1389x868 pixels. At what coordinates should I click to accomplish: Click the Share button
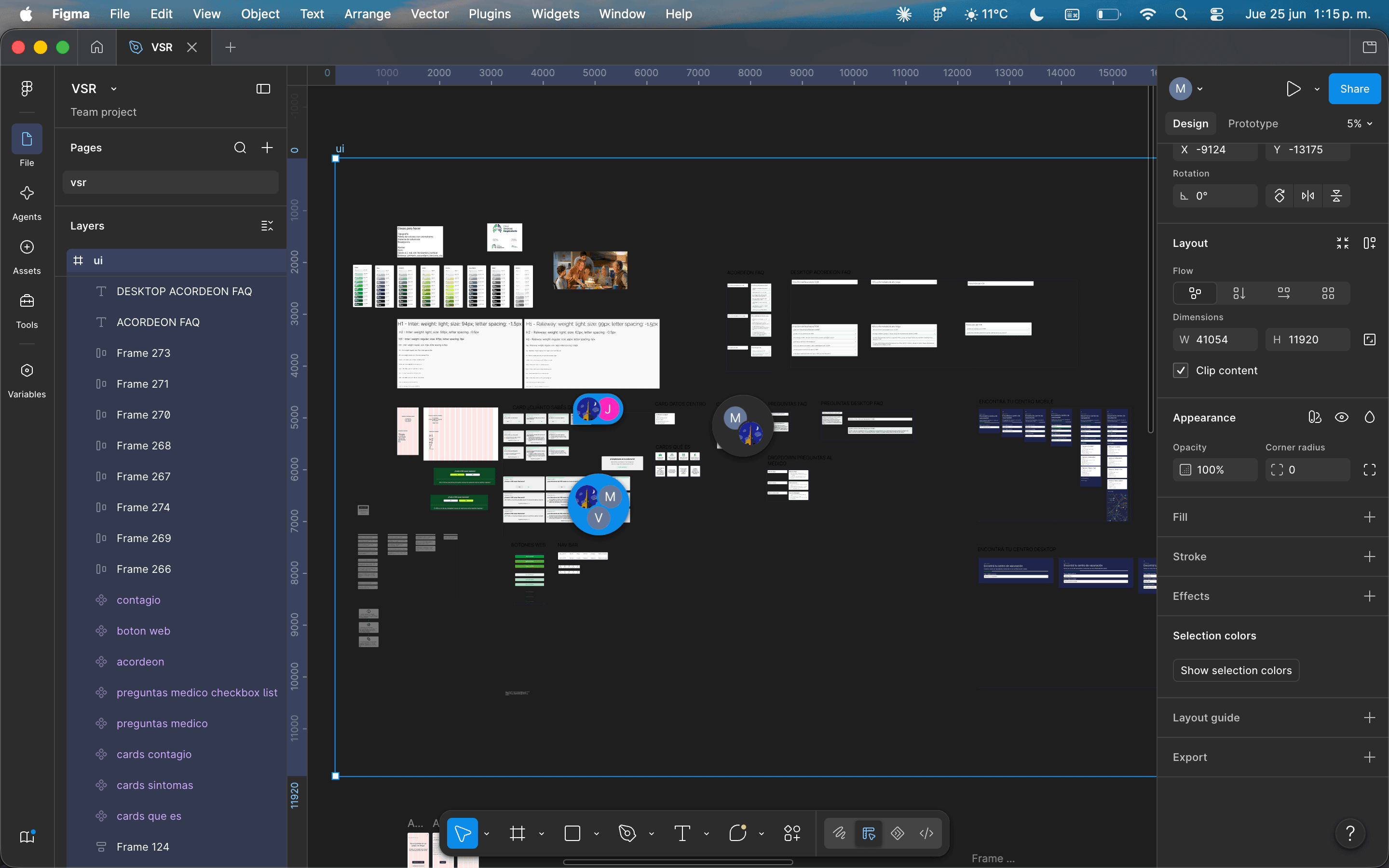pos(1355,89)
